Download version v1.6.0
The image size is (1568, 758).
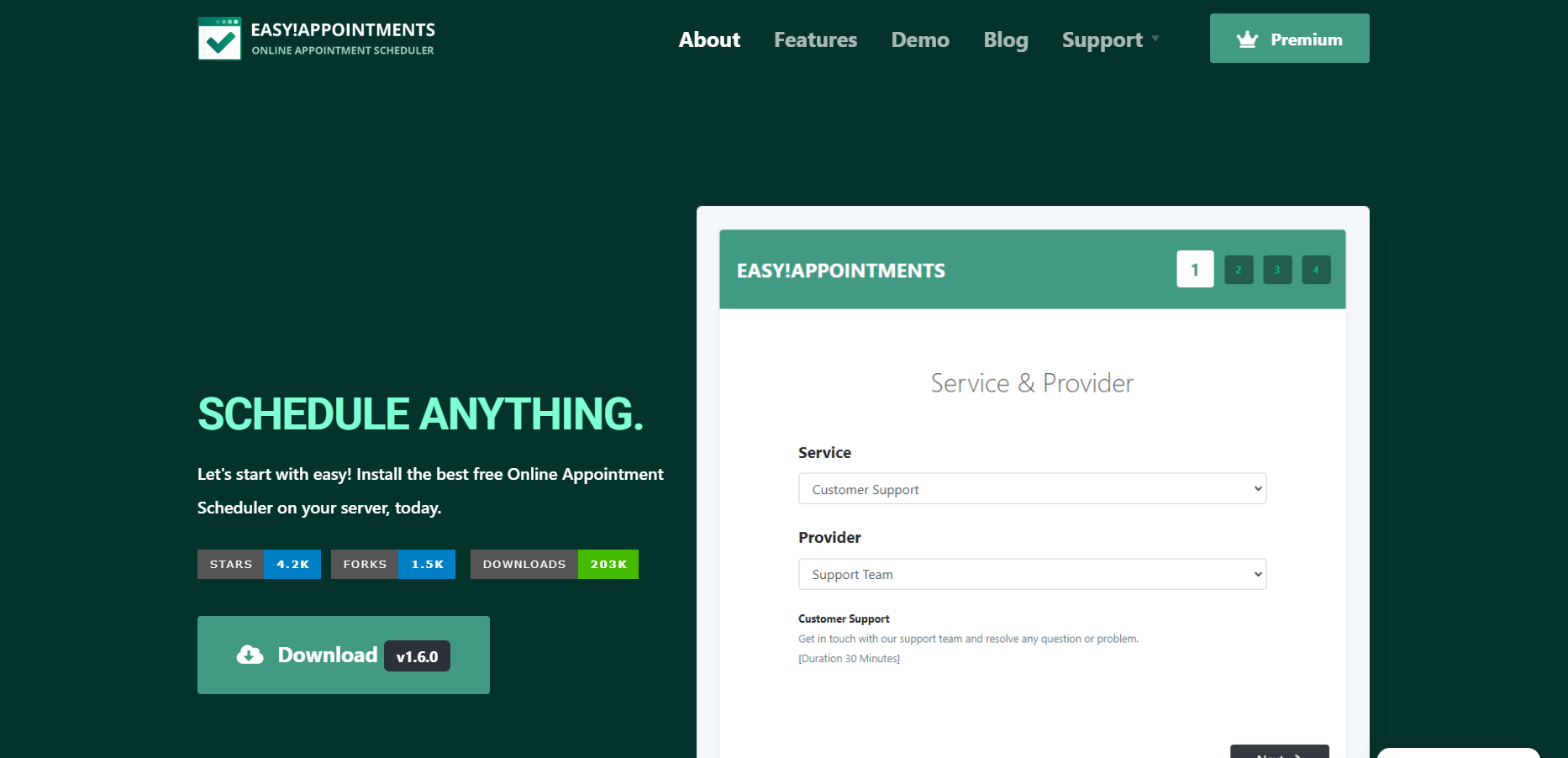[x=343, y=655]
